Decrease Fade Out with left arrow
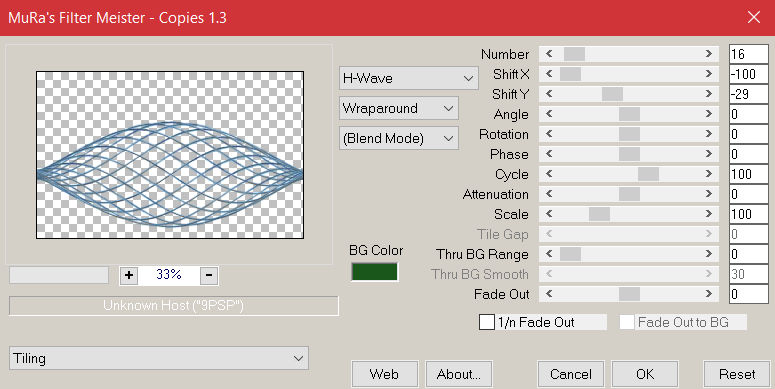 tap(549, 294)
